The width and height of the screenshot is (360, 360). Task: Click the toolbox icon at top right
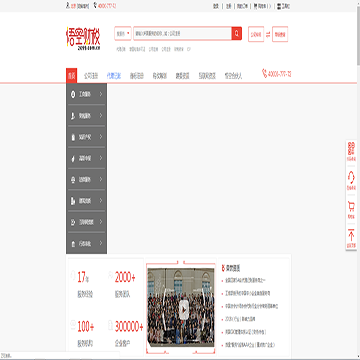279,6
